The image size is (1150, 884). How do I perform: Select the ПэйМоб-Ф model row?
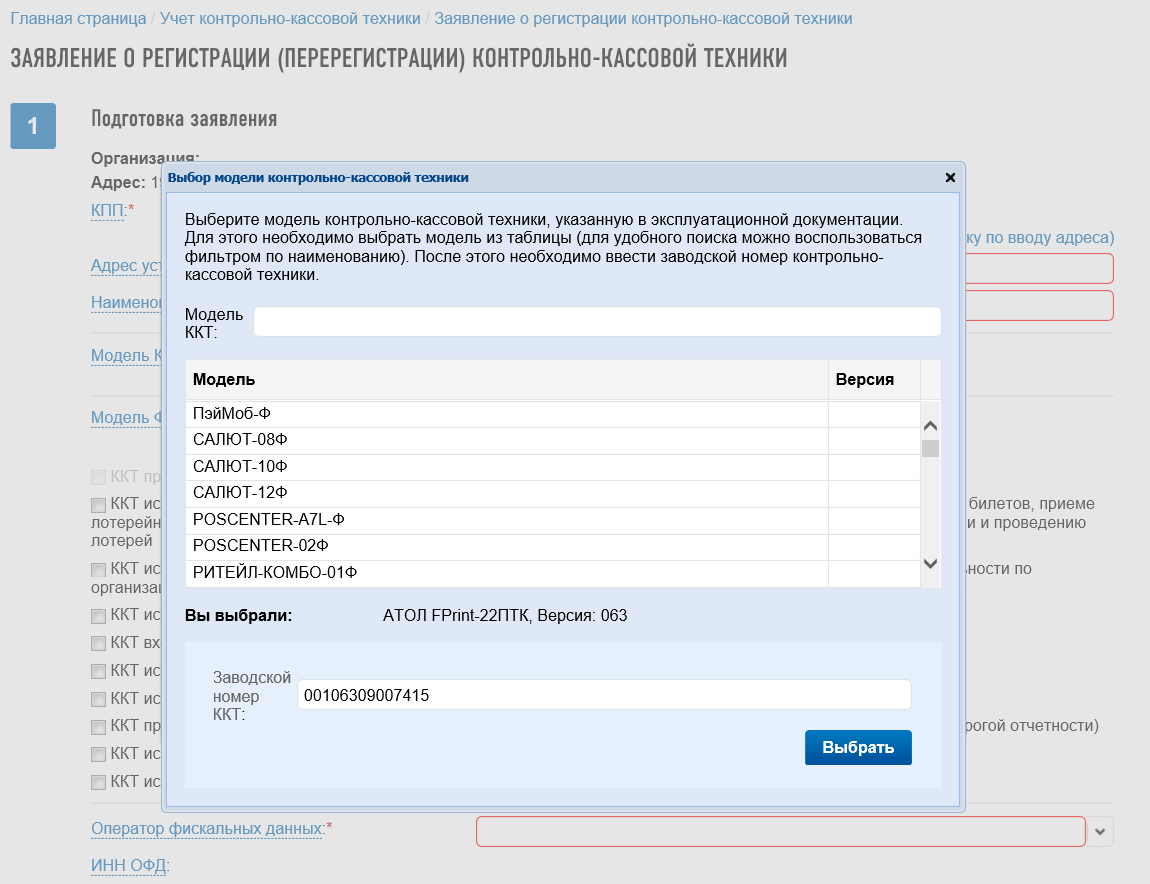coord(553,414)
